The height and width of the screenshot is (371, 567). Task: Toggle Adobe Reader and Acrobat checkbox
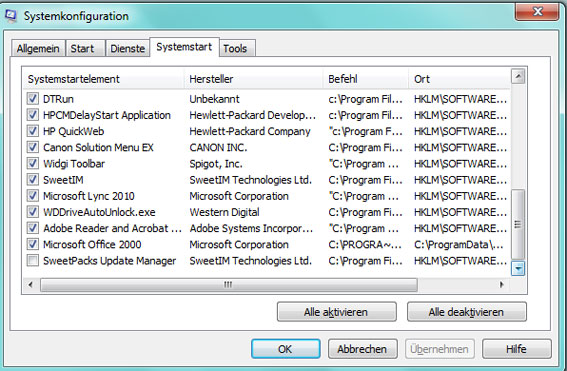click(33, 228)
